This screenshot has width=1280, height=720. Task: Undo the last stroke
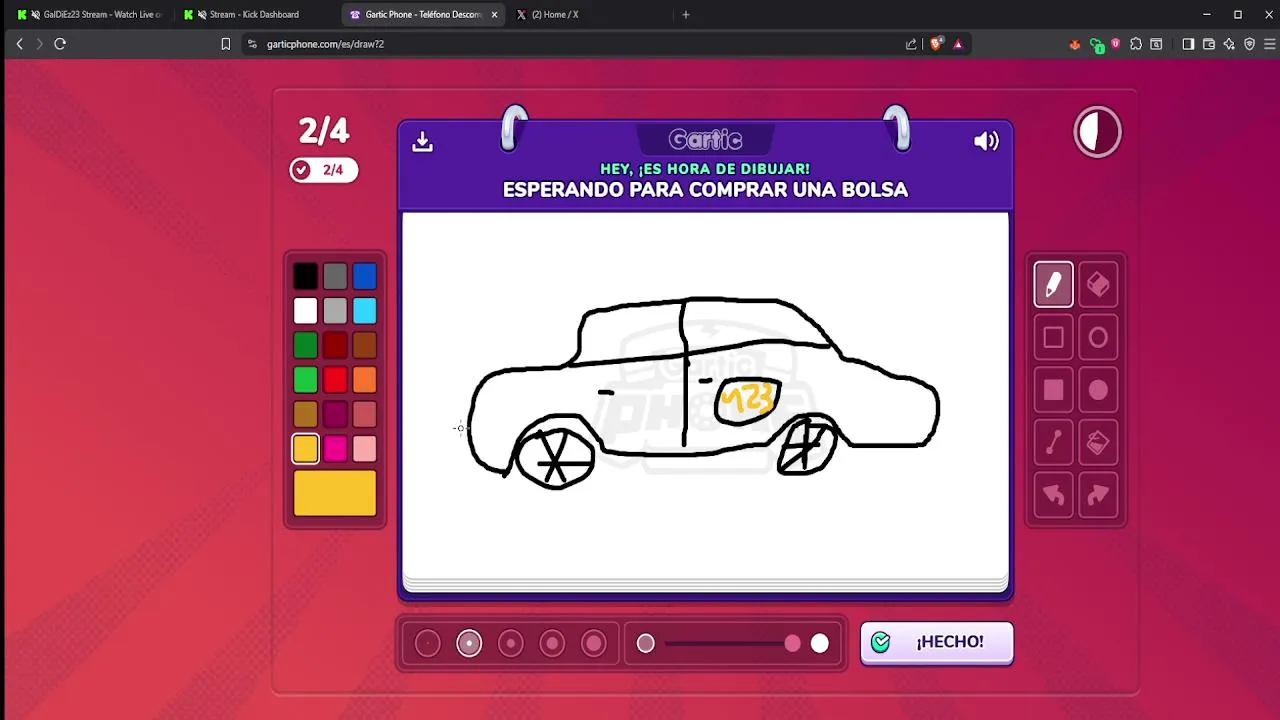pos(1053,495)
